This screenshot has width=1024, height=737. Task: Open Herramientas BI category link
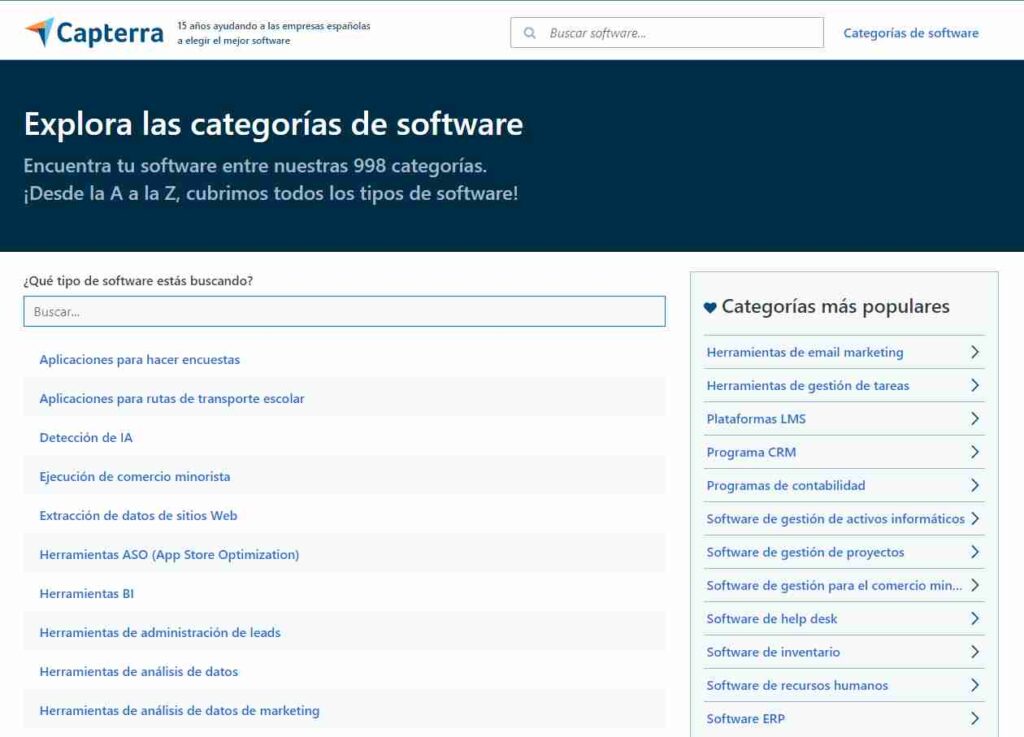coord(86,594)
